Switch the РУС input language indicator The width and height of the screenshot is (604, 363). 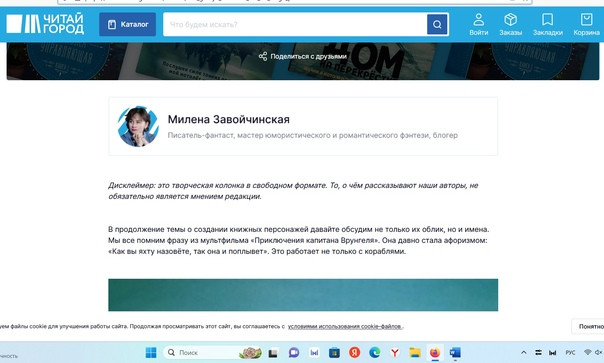tap(570, 353)
